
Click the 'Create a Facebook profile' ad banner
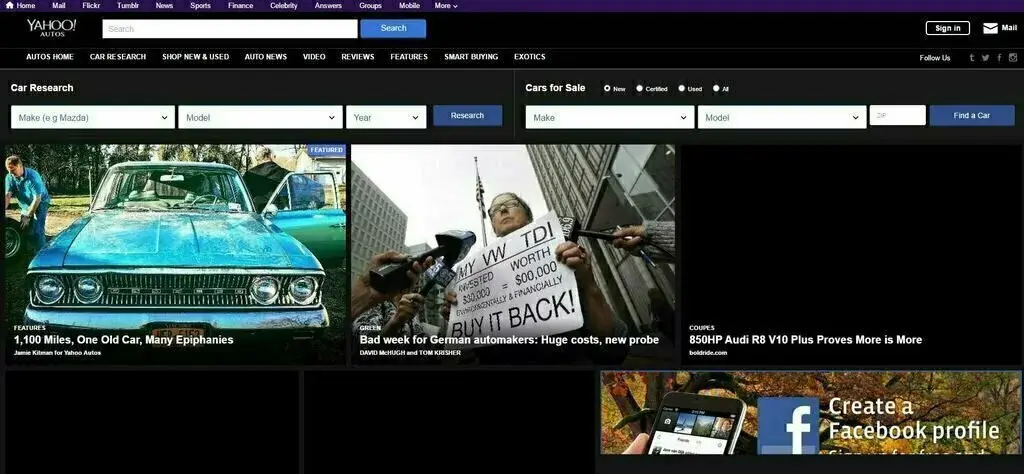(810, 413)
